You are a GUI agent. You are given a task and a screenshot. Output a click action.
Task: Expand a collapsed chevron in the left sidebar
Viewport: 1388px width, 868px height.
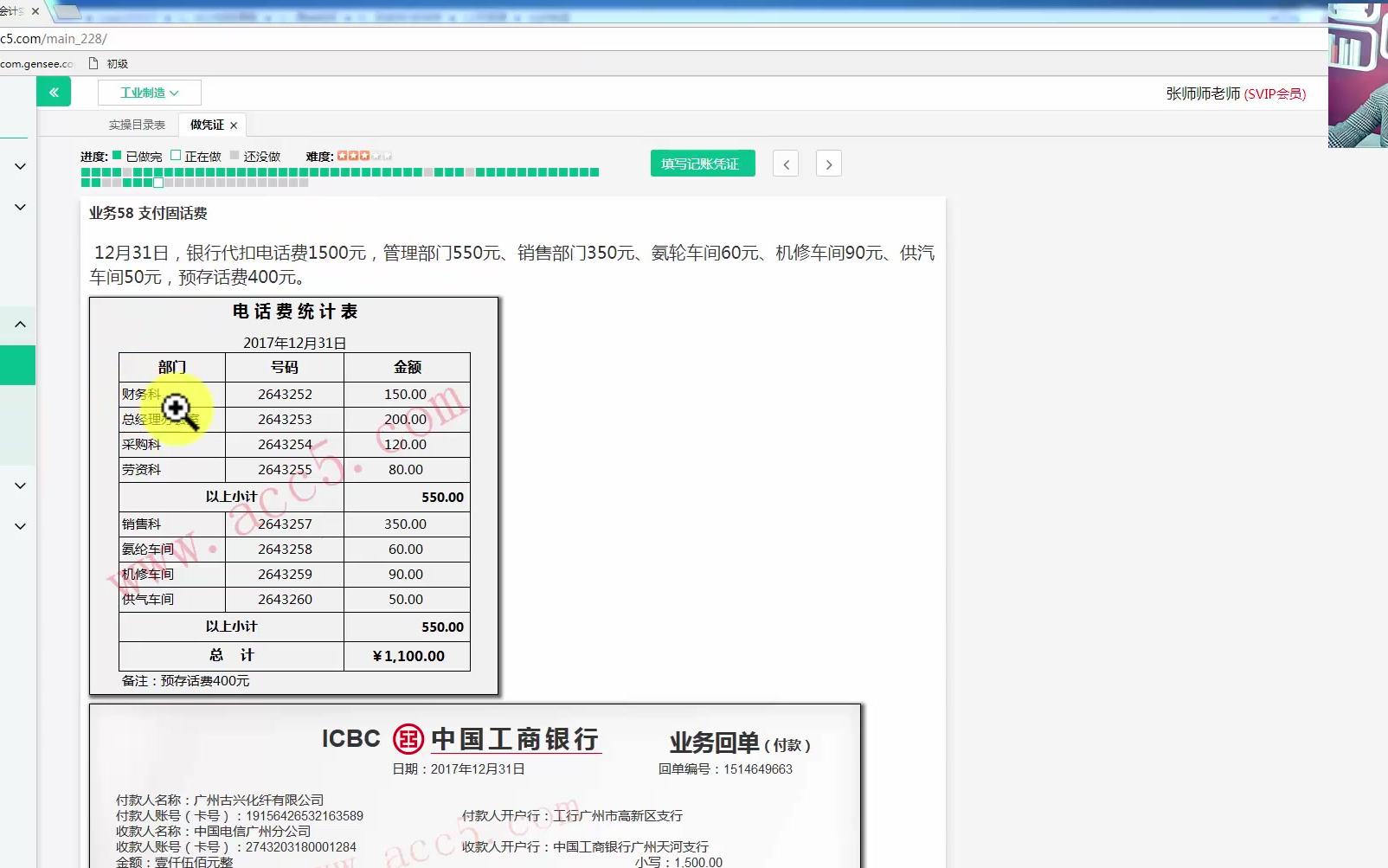19,166
